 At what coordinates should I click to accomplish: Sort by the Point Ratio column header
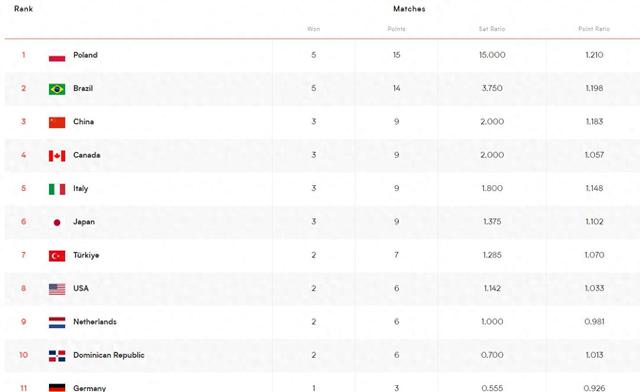tap(594, 29)
